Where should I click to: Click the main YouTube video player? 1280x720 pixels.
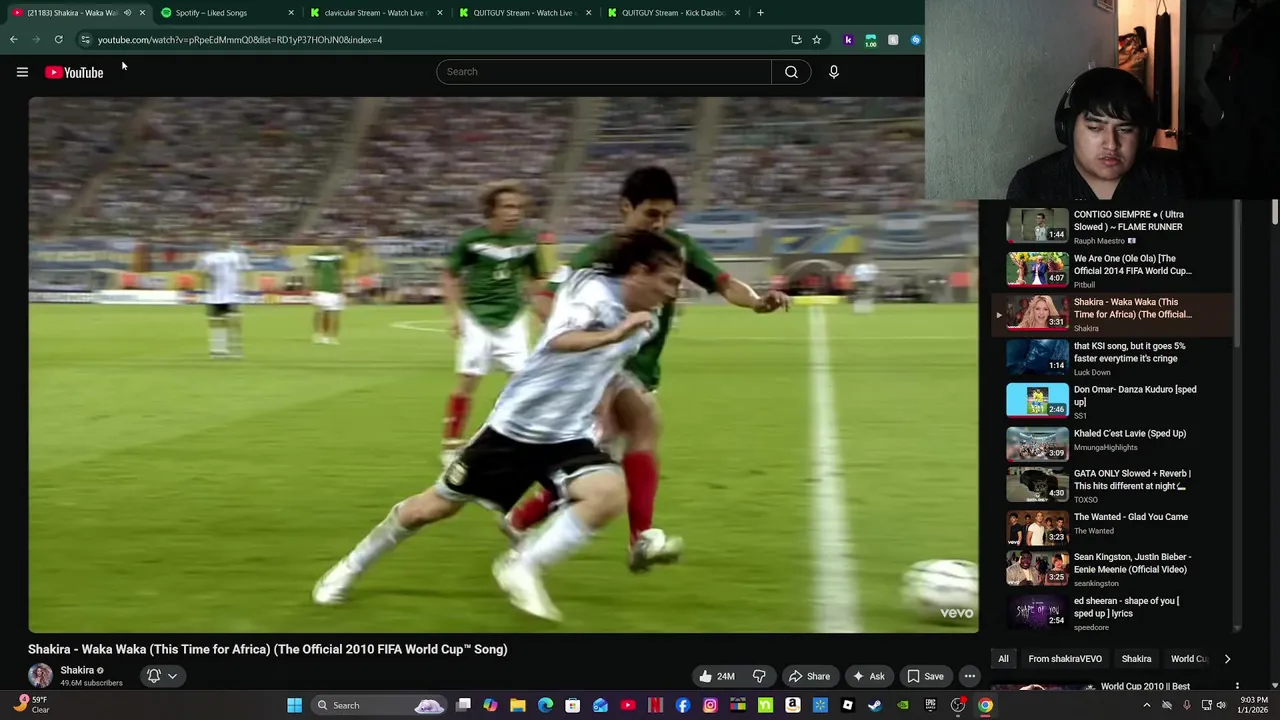coord(503,365)
